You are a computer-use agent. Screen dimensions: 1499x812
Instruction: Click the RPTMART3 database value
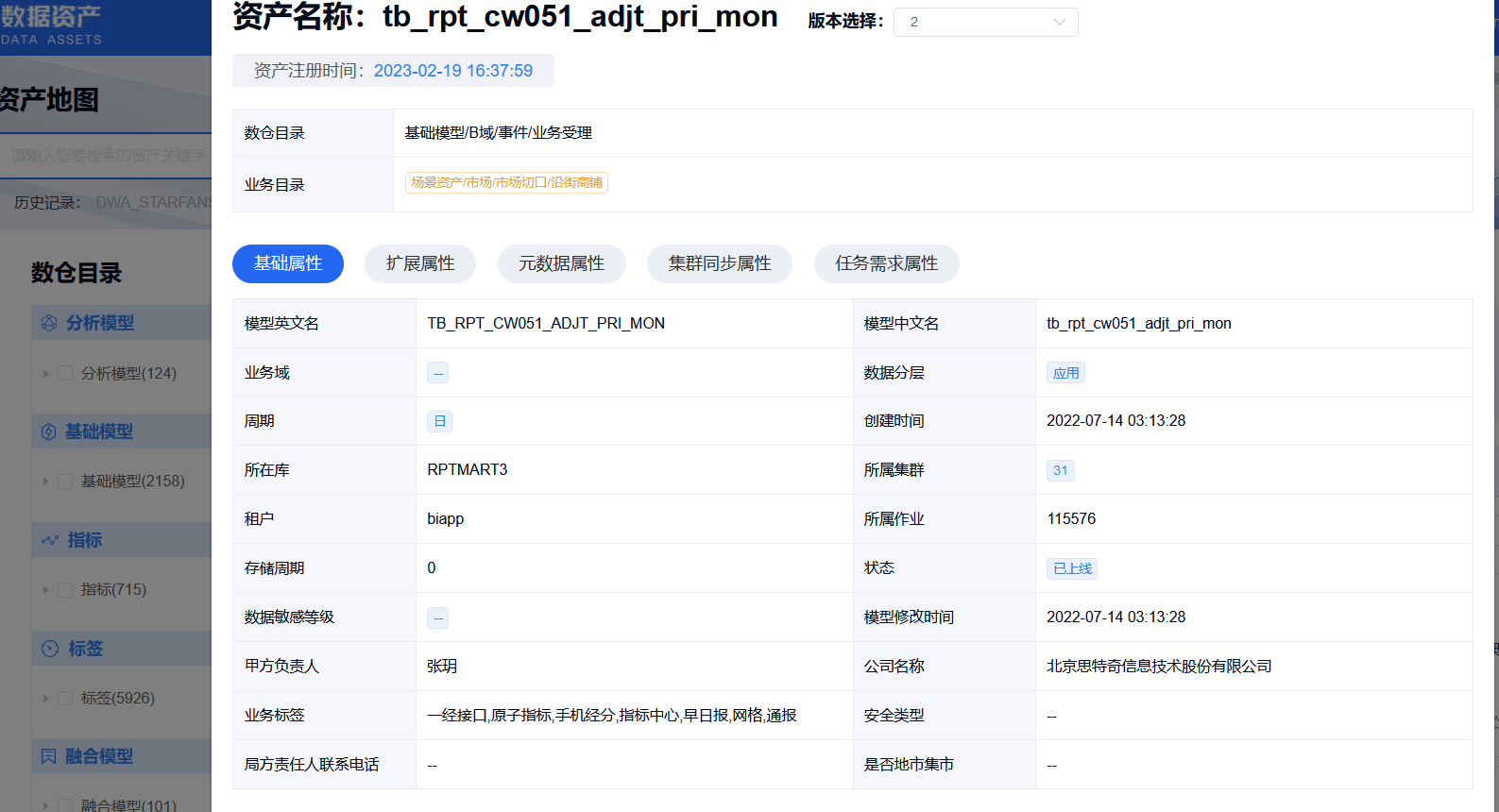tap(468, 470)
